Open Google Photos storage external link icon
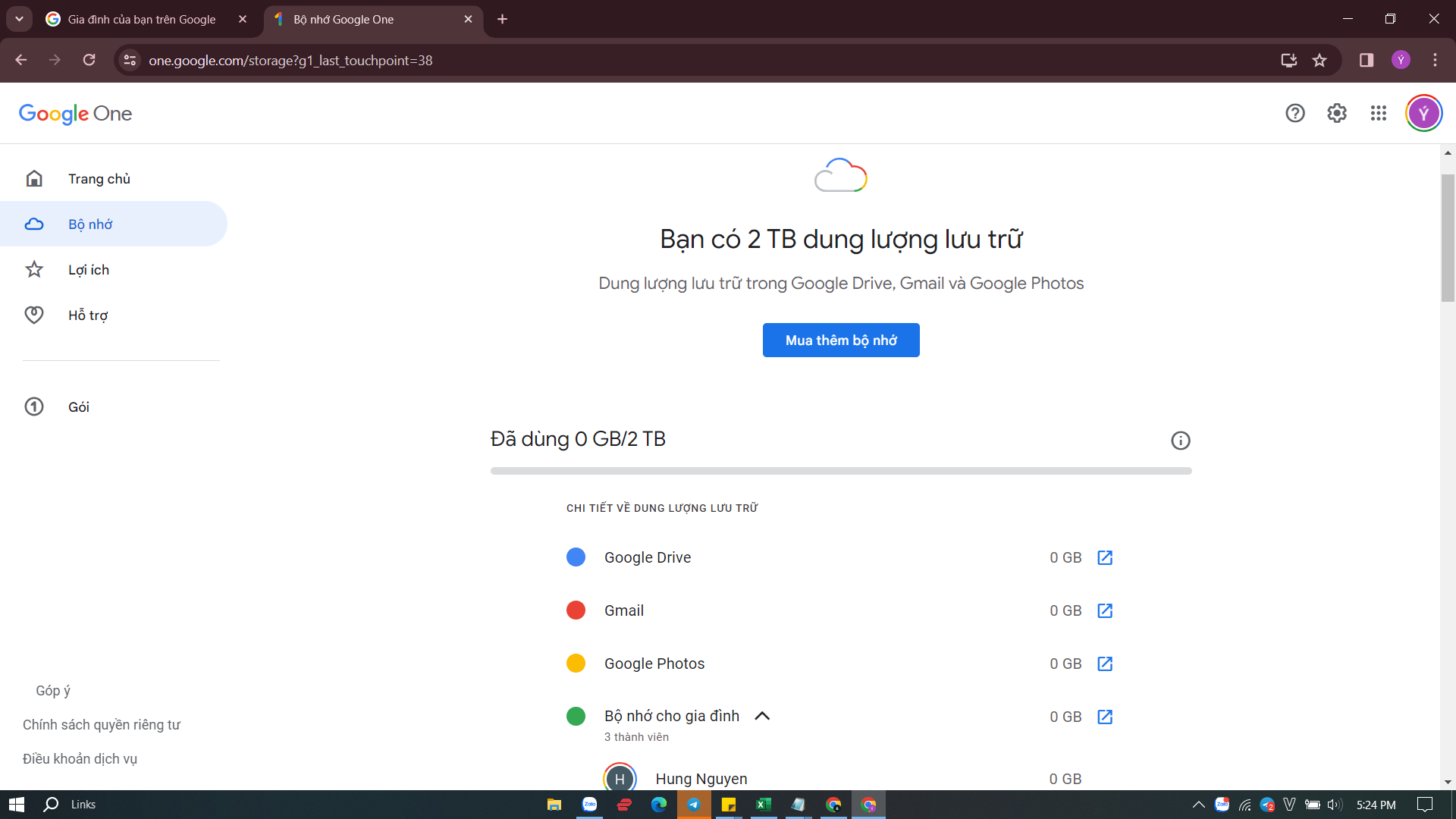This screenshot has height=819, width=1456. 1105,664
